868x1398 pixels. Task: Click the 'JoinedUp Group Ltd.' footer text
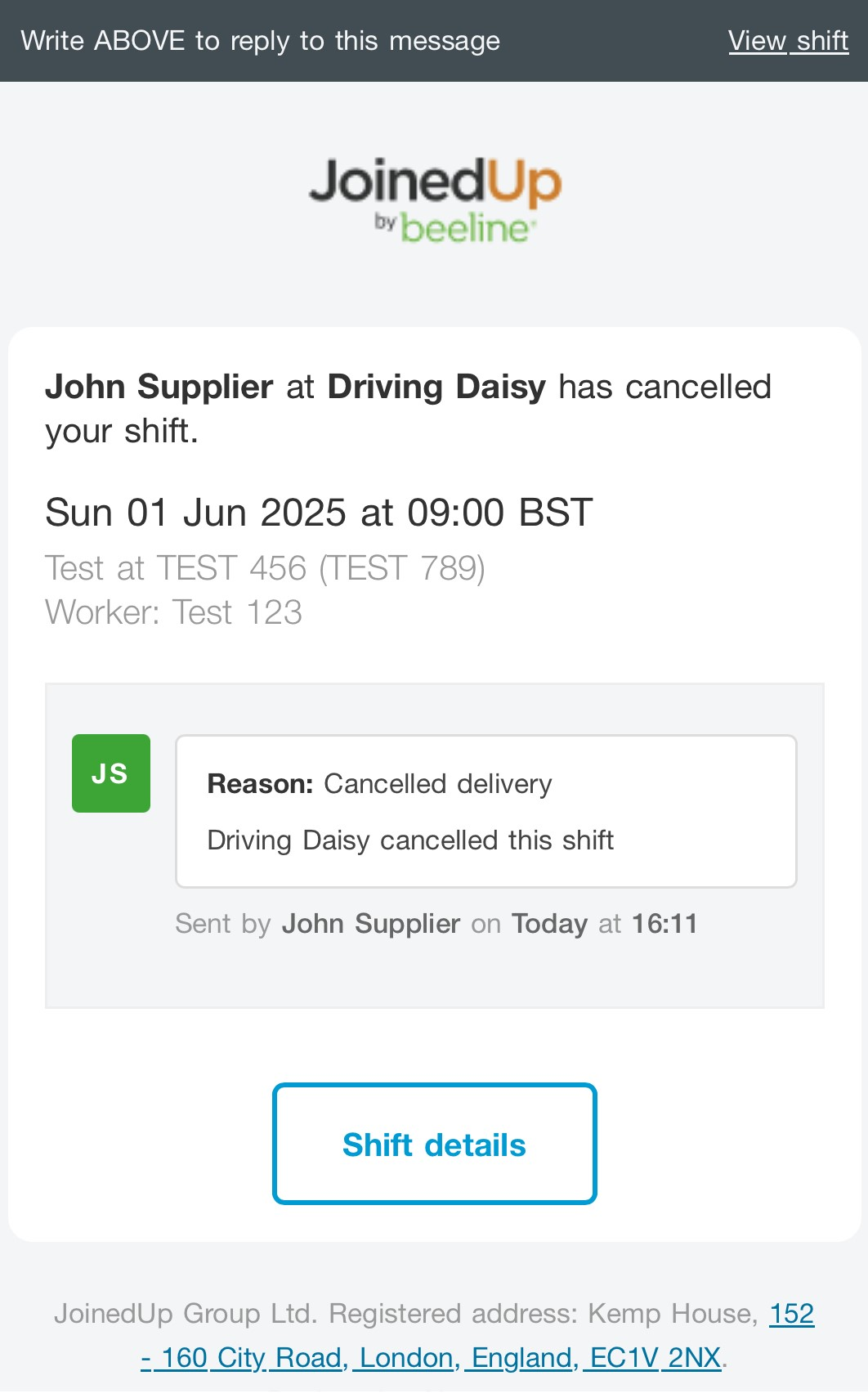pyautogui.click(x=185, y=1313)
